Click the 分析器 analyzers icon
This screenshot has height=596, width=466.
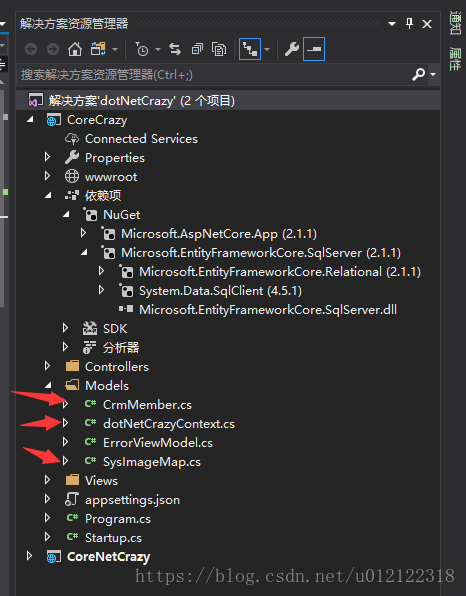coord(90,347)
